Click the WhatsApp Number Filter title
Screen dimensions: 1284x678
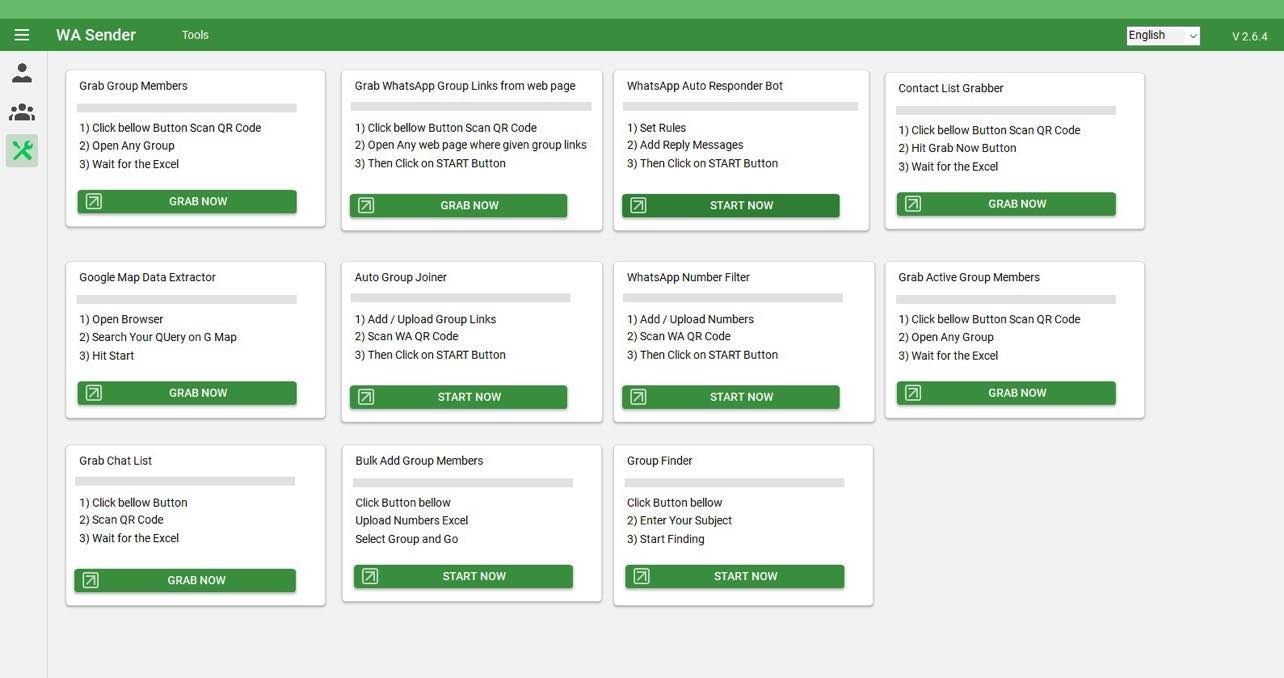688,277
